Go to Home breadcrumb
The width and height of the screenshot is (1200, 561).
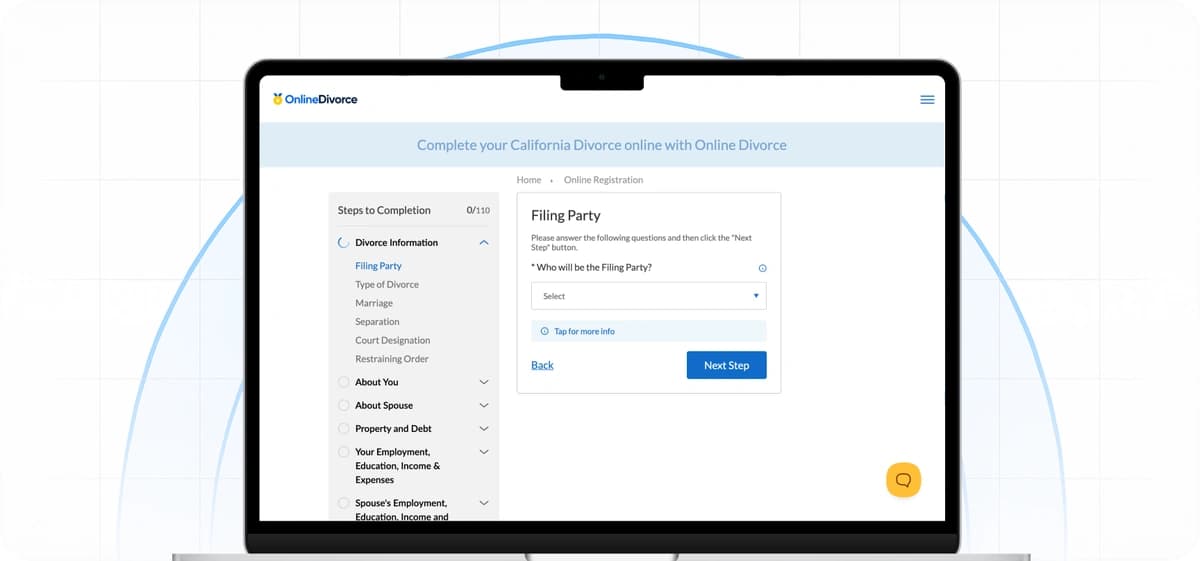coord(529,180)
